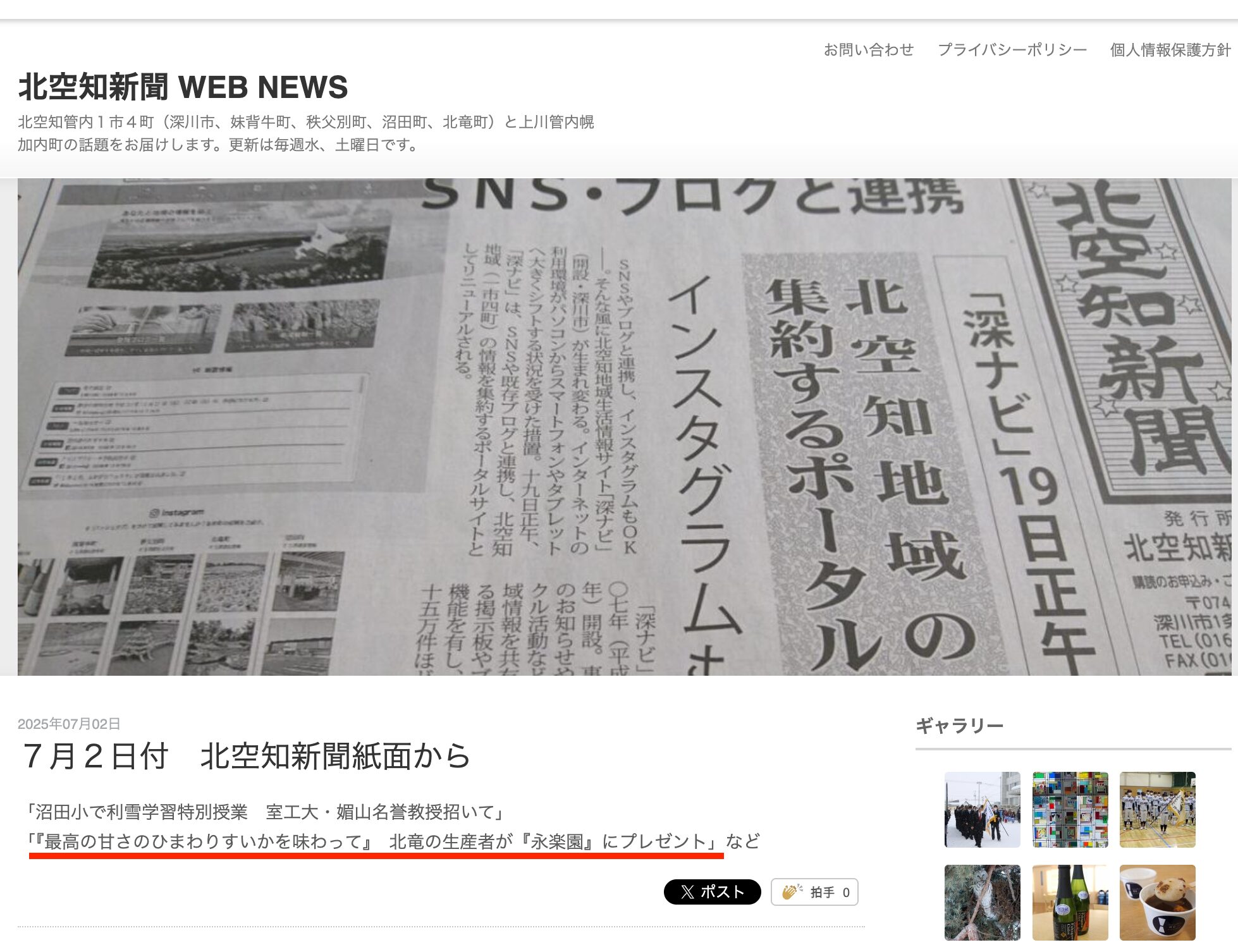This screenshot has width=1238, height=952.
Task: Click the 北空知新聞 WEB NEWS site title
Action: point(183,87)
